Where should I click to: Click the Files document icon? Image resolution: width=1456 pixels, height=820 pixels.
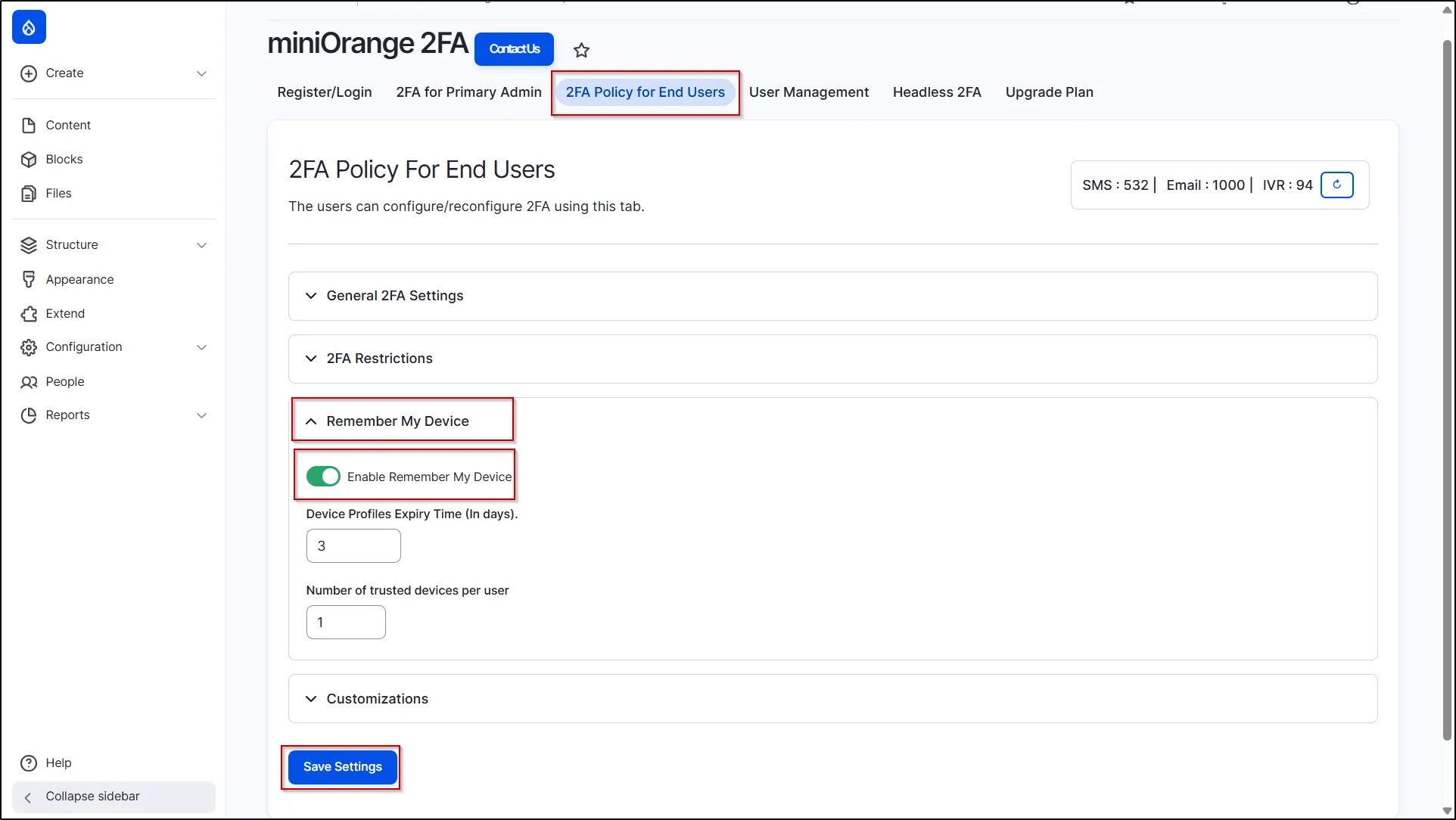pyautogui.click(x=29, y=194)
